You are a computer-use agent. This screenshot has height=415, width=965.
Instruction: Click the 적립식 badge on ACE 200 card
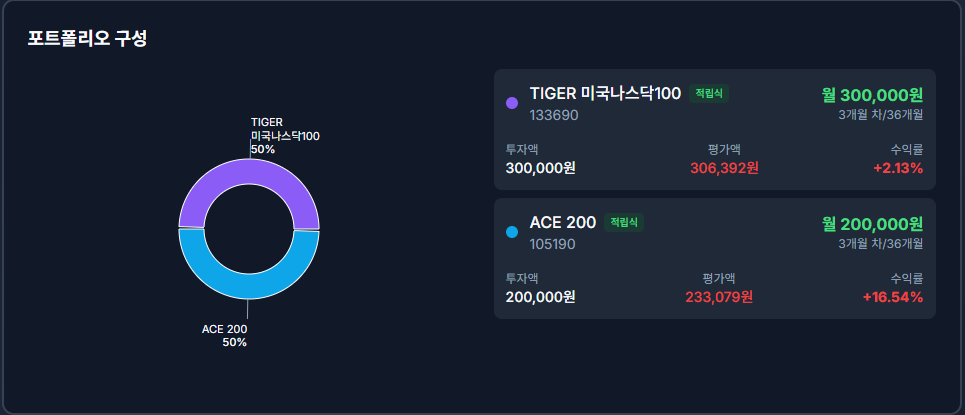click(623, 222)
